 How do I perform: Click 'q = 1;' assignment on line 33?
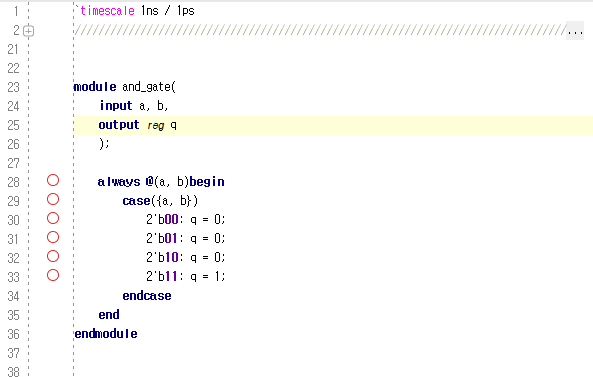208,277
